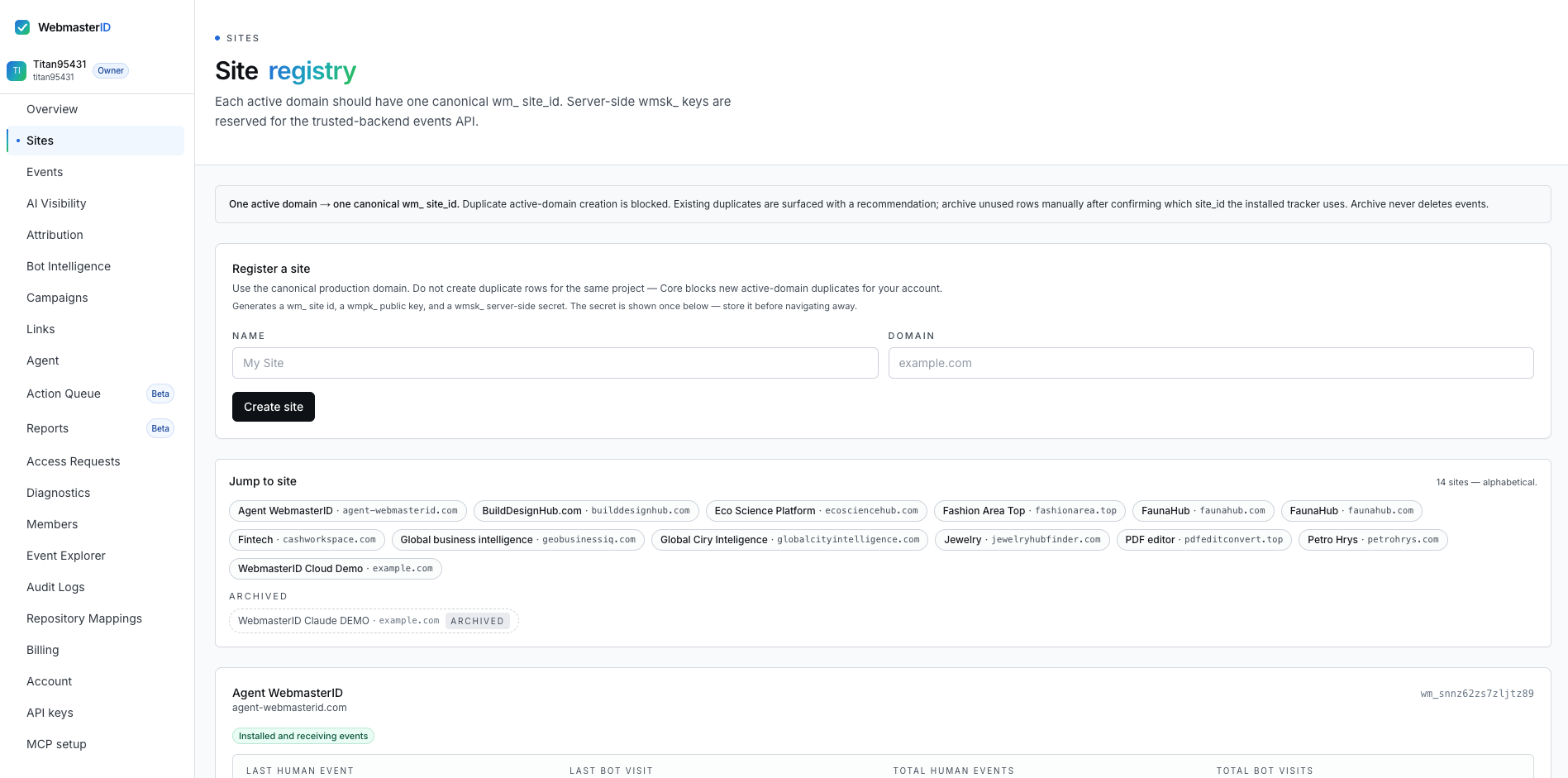Click the Domain input field
This screenshot has width=1568, height=778.
pos(1211,363)
